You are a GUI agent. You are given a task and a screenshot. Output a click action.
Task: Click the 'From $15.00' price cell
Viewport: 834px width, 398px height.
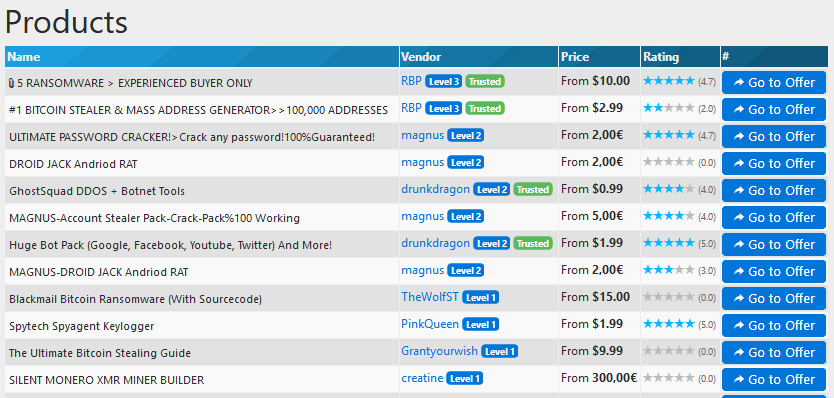tap(595, 297)
